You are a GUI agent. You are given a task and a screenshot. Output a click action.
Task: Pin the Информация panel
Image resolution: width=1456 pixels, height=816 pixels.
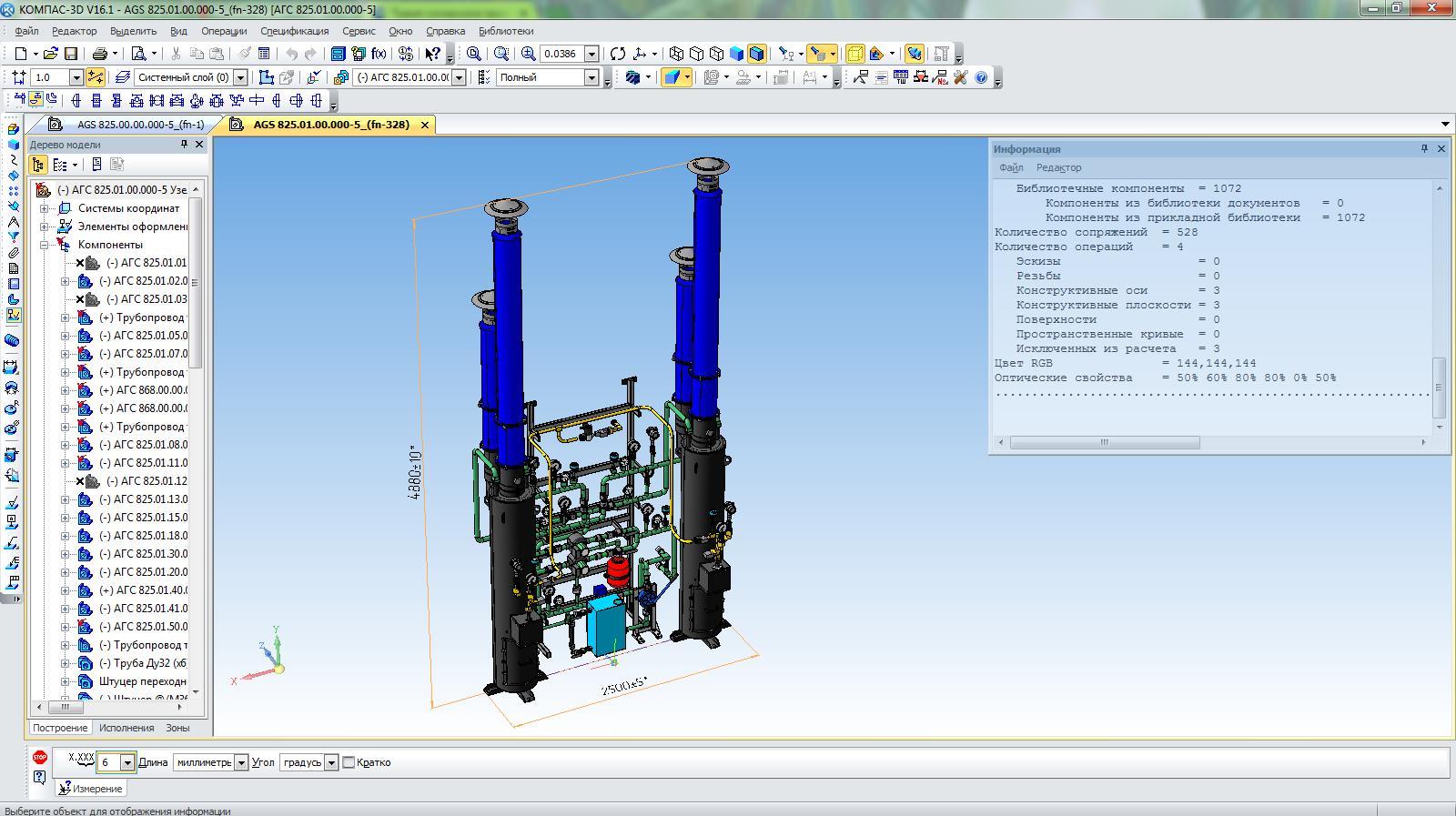pos(1424,148)
